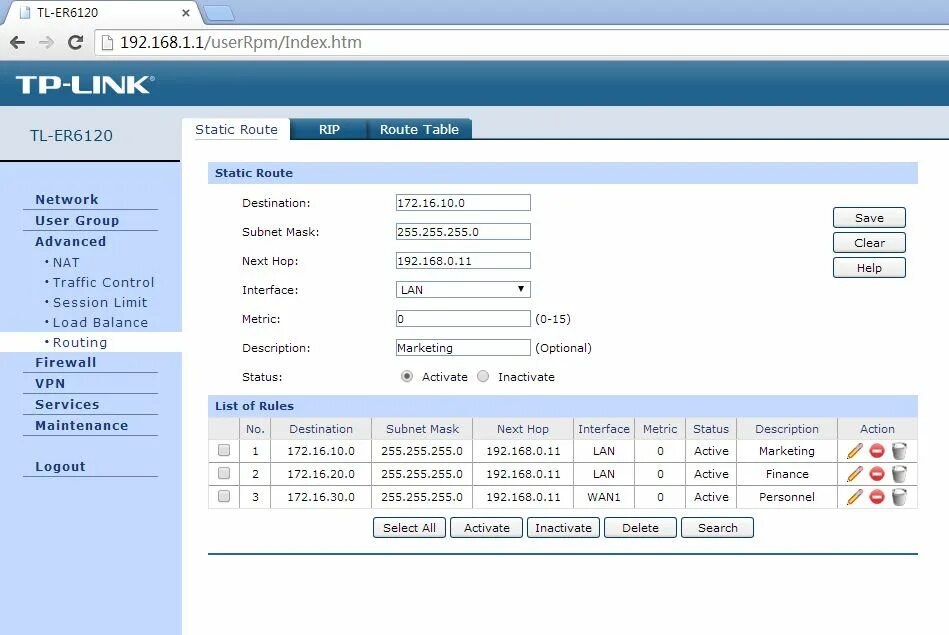
Task: Switch to the RIP tab
Action: coord(328,129)
